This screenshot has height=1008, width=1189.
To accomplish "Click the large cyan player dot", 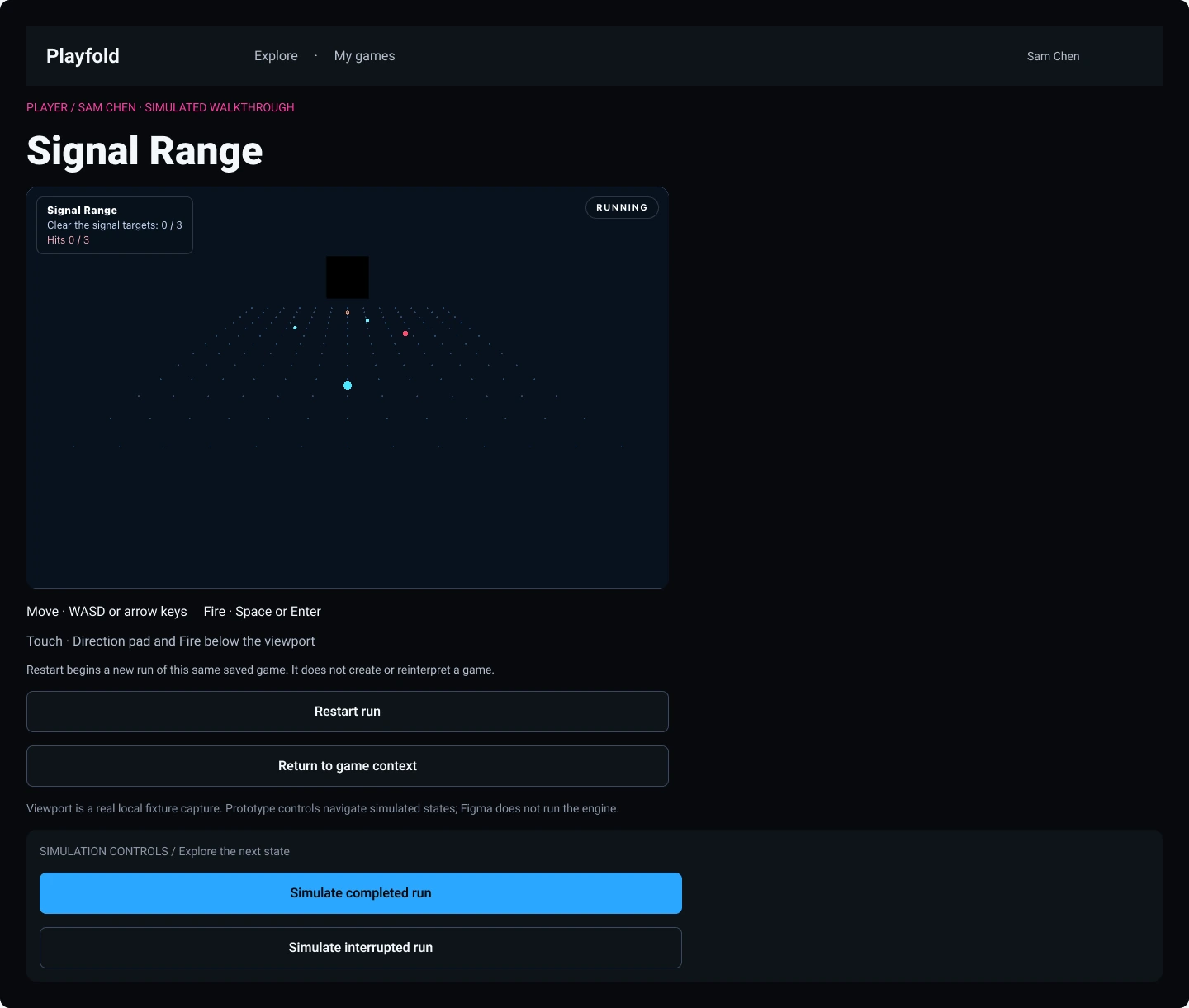I will (x=348, y=386).
